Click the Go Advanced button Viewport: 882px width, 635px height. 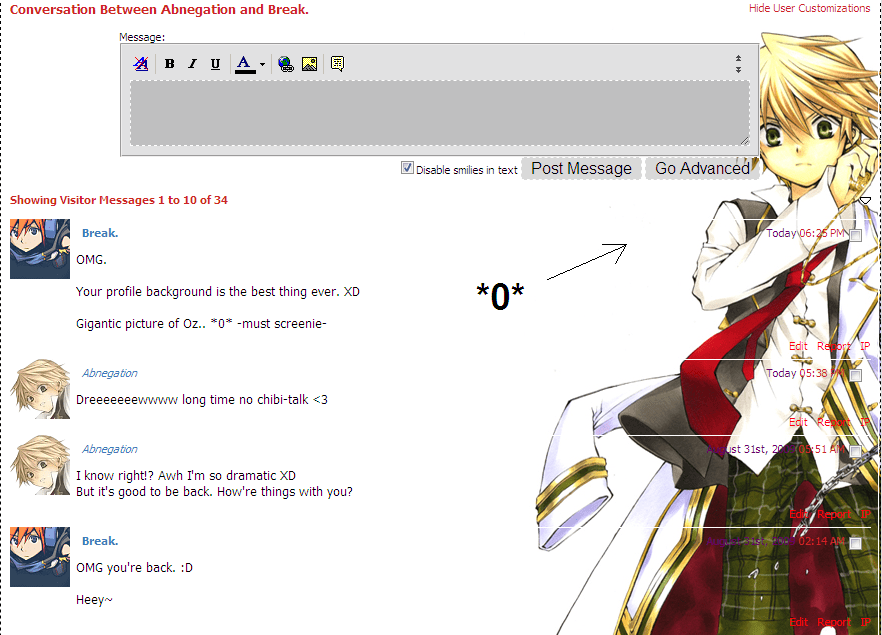coord(702,168)
